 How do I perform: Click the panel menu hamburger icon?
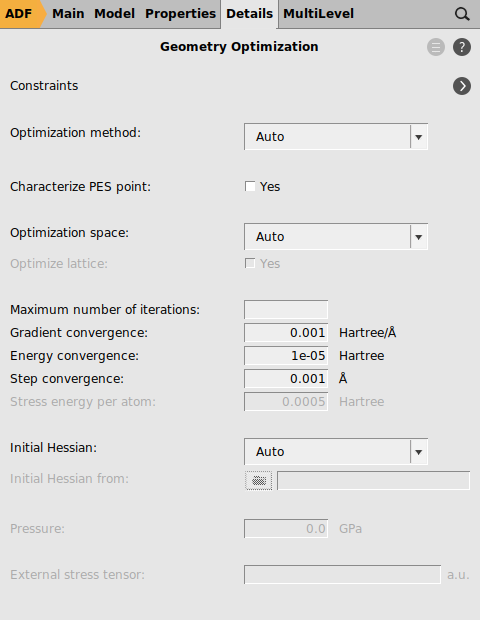point(436,47)
